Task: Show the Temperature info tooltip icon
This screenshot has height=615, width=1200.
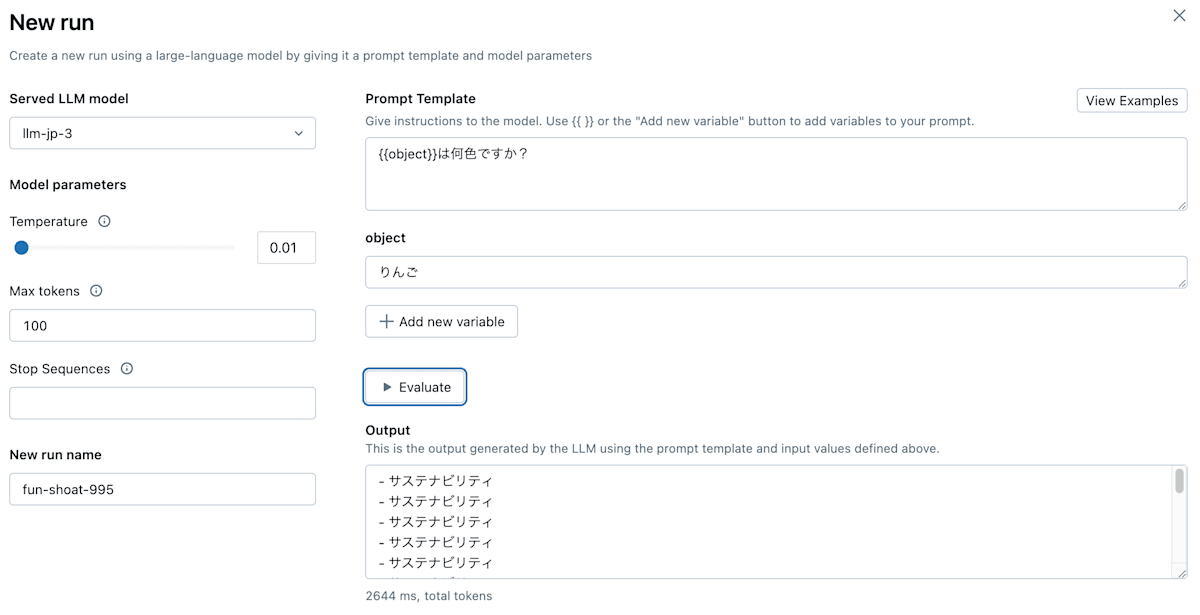Action: click(104, 221)
